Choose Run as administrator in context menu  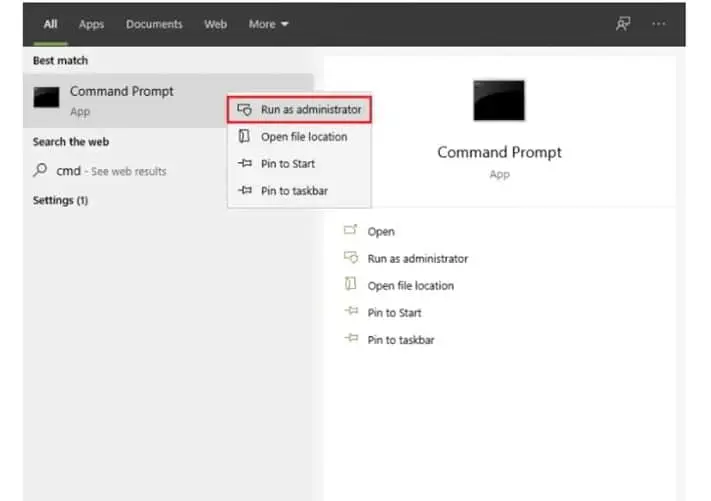point(299,109)
